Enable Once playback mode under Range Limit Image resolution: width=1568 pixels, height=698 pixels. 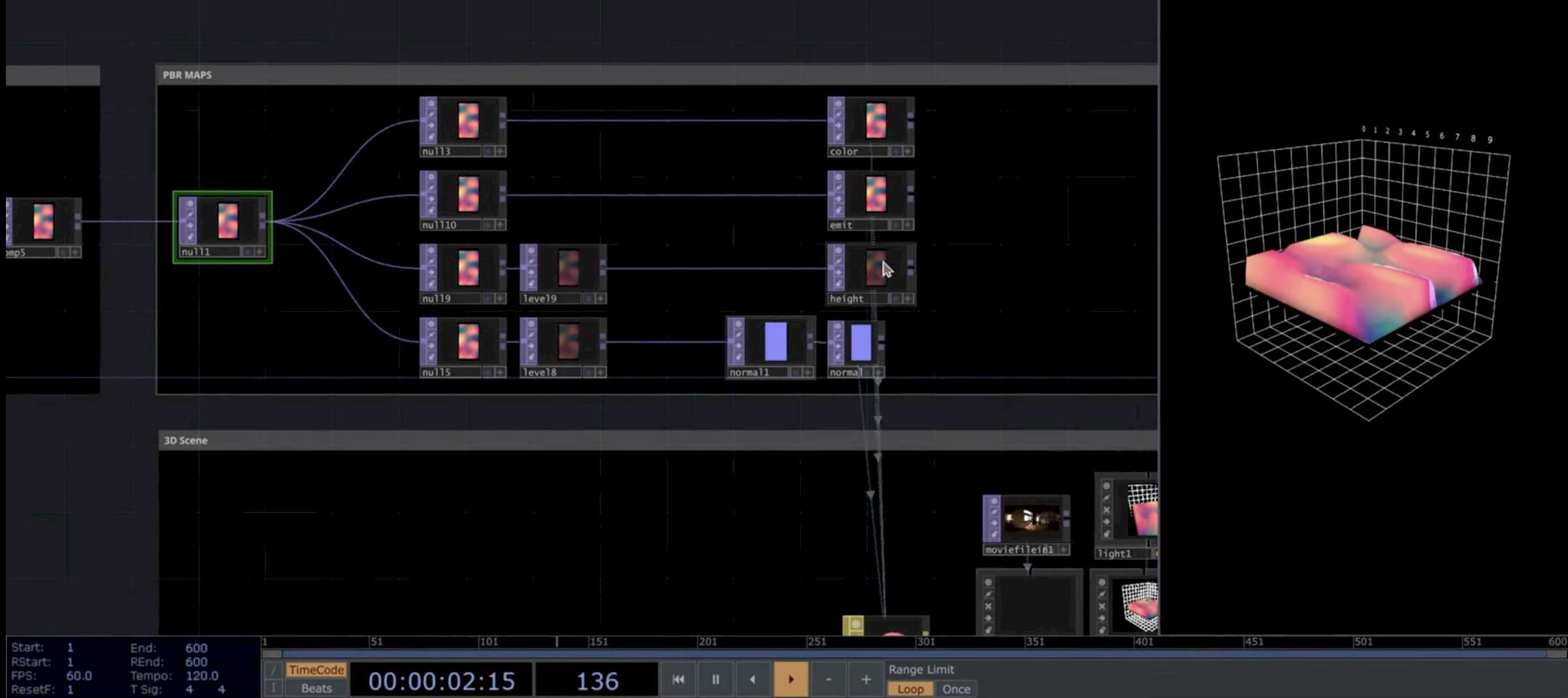point(956,689)
